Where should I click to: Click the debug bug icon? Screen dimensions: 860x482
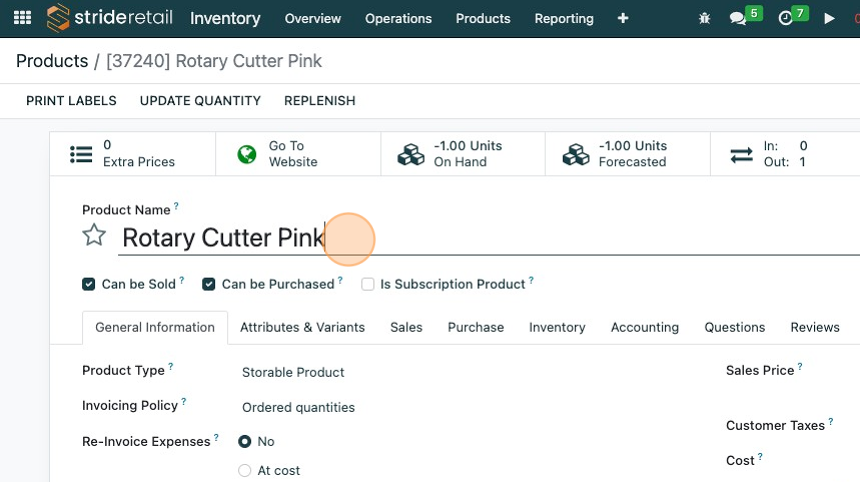pos(705,18)
